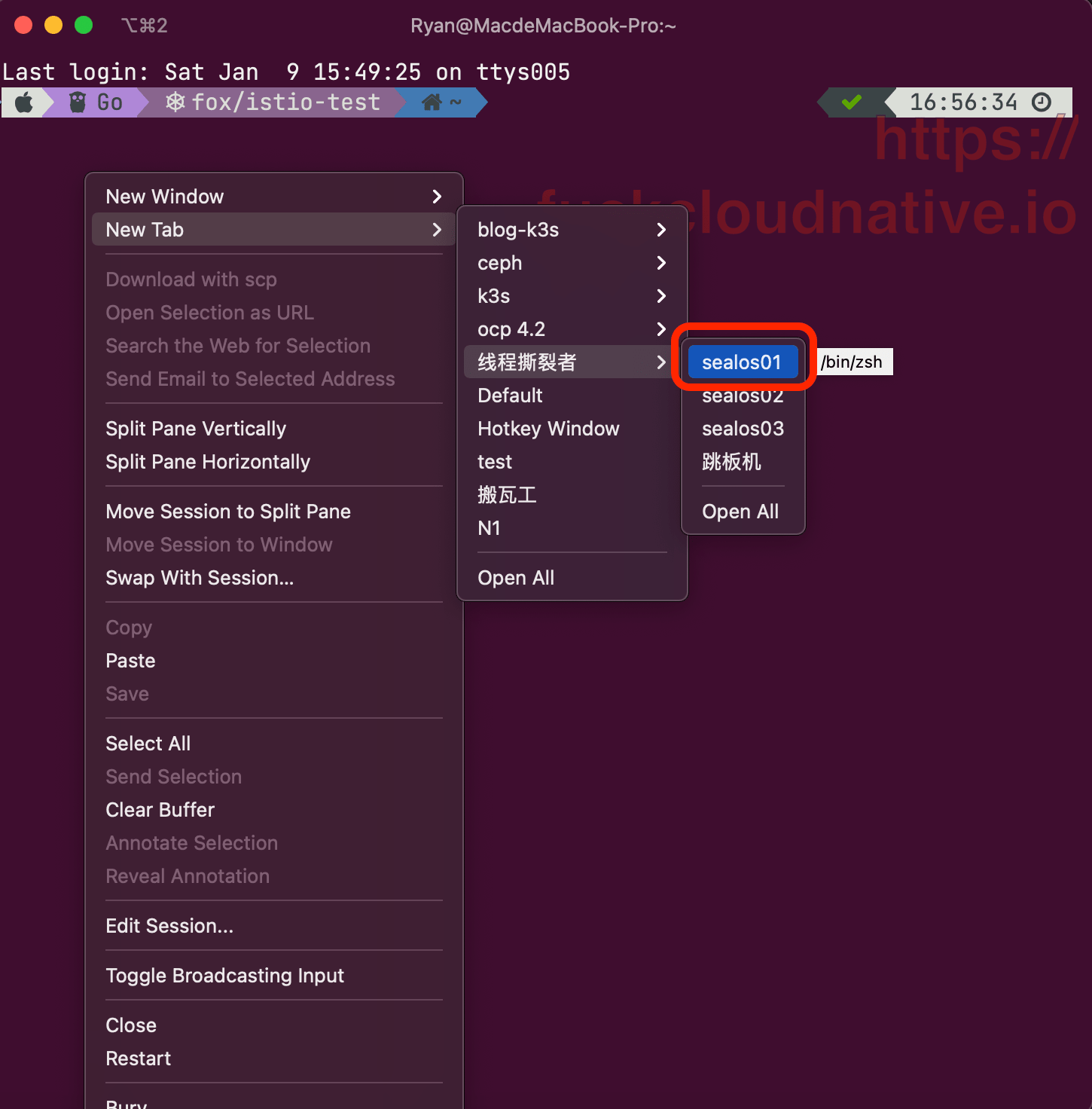
Task: Choose Move Session to Split Pane
Action: point(274,512)
